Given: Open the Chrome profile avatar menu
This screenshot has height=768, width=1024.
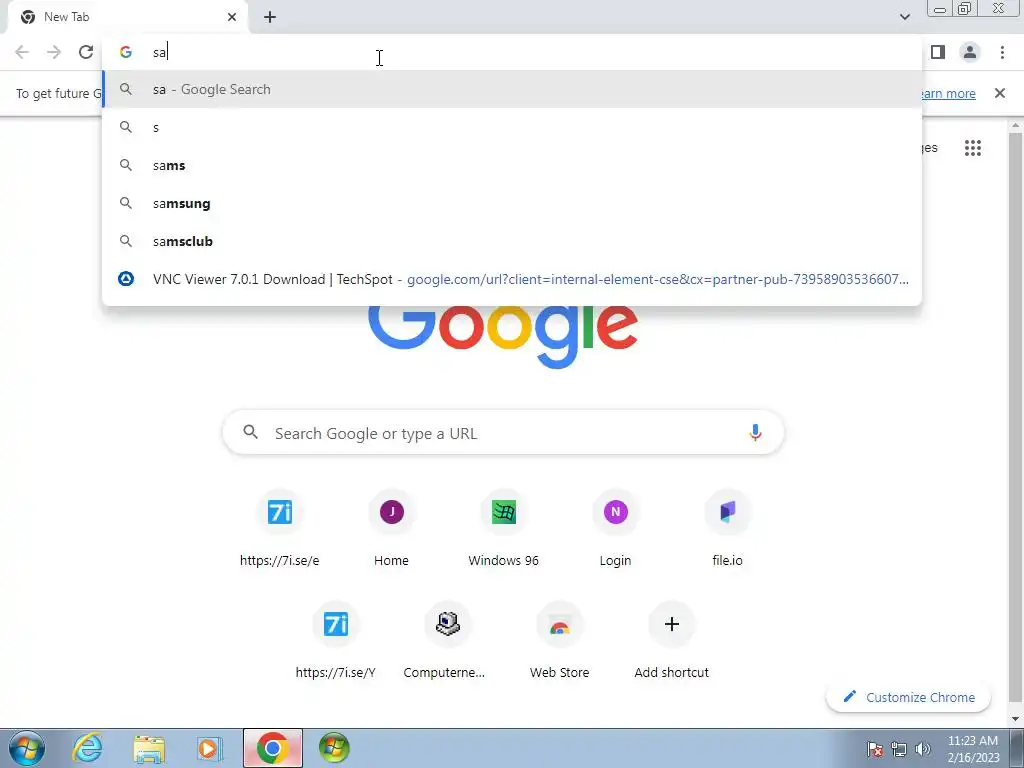Looking at the screenshot, I should click(x=970, y=52).
